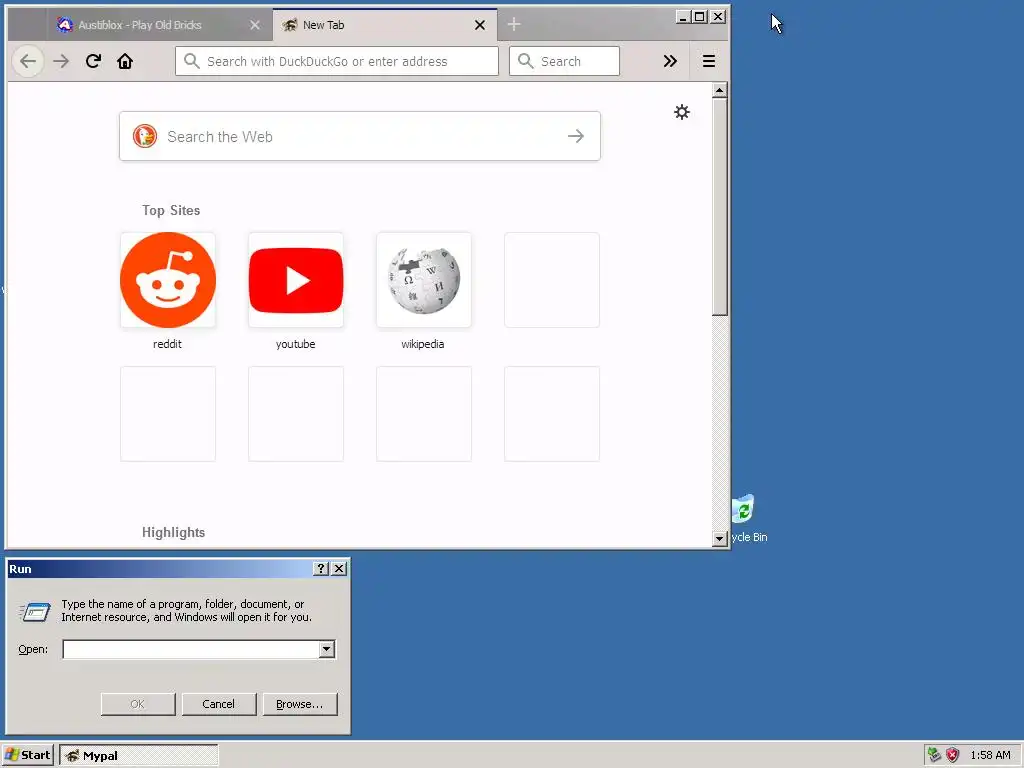Click magnifier icon in toolbar Search box
Screen dimensions: 1024x768
pos(526,61)
